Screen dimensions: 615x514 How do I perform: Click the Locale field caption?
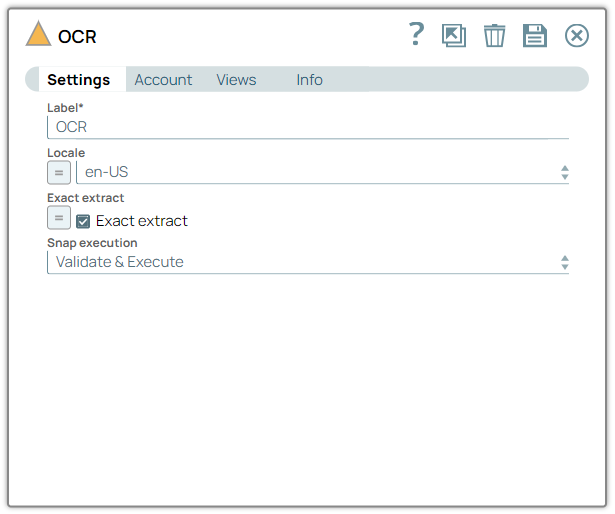coord(66,153)
